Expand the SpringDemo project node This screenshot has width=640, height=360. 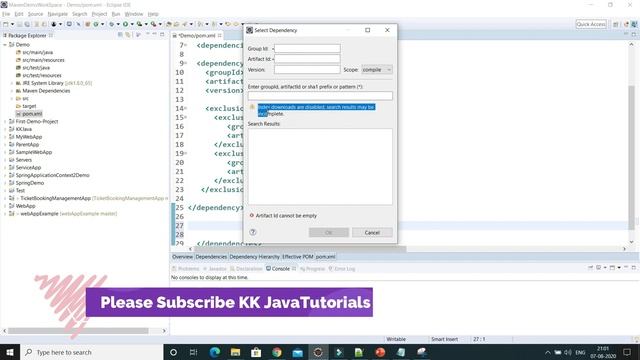click(x=5, y=183)
